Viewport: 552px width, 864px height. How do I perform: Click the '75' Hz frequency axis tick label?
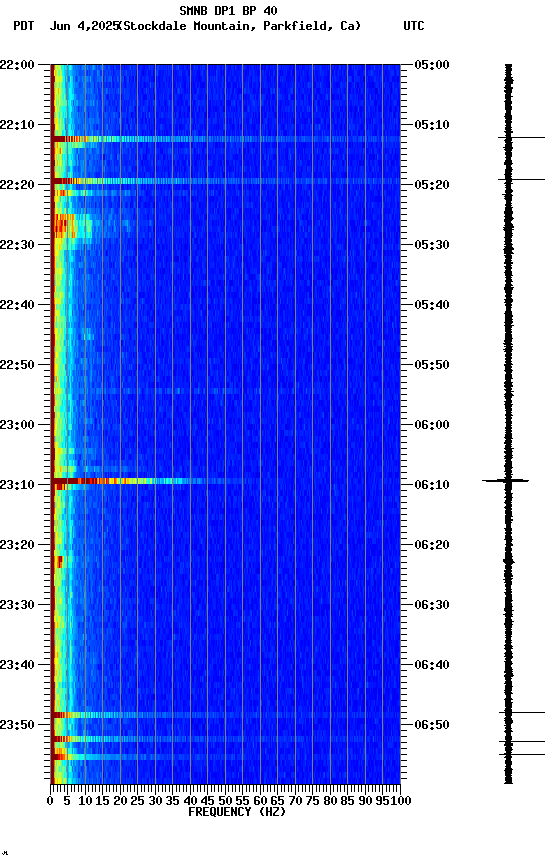[x=312, y=801]
